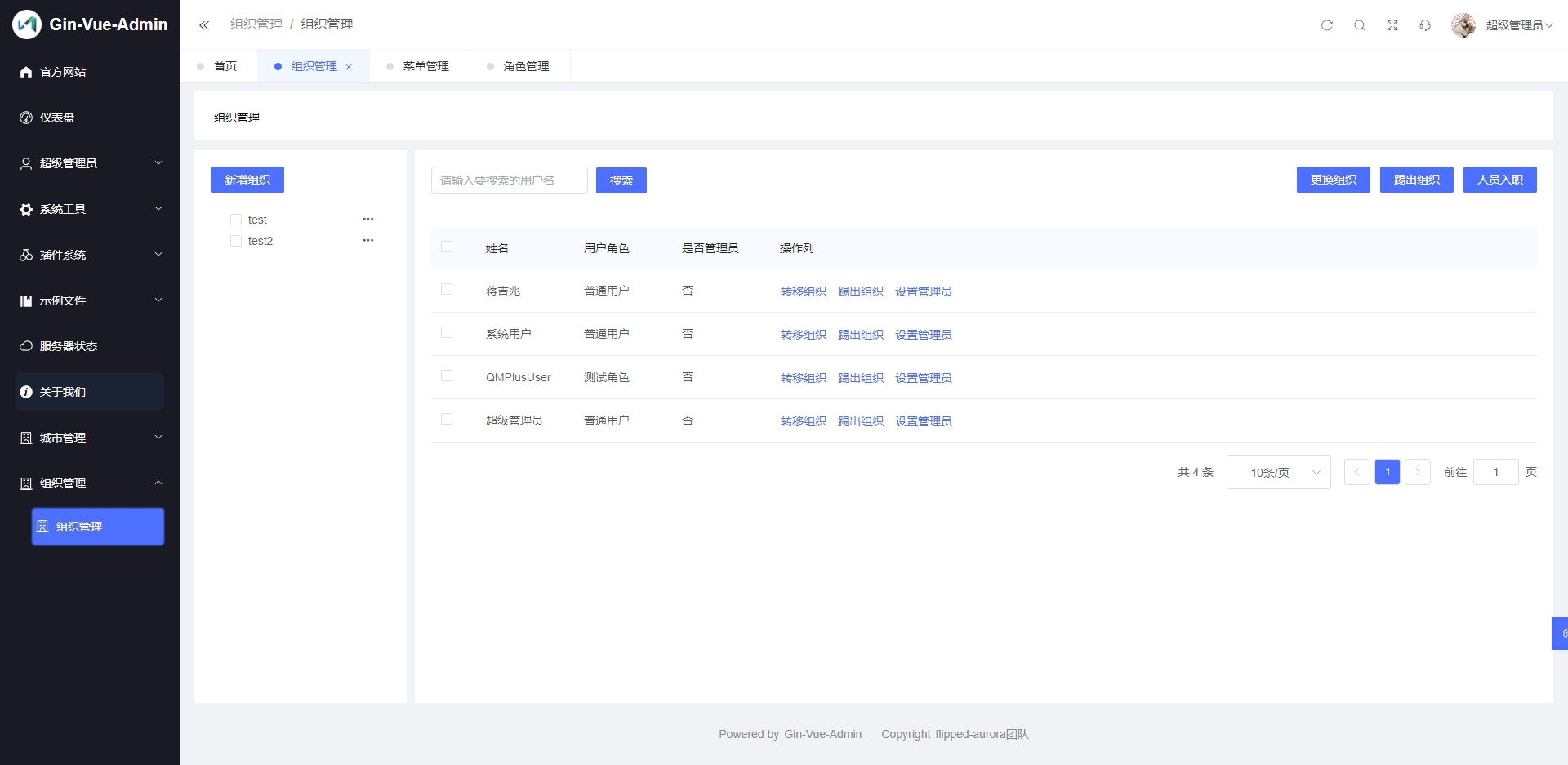
Task: Open 服务器状态 sidebar item
Action: (x=90, y=346)
